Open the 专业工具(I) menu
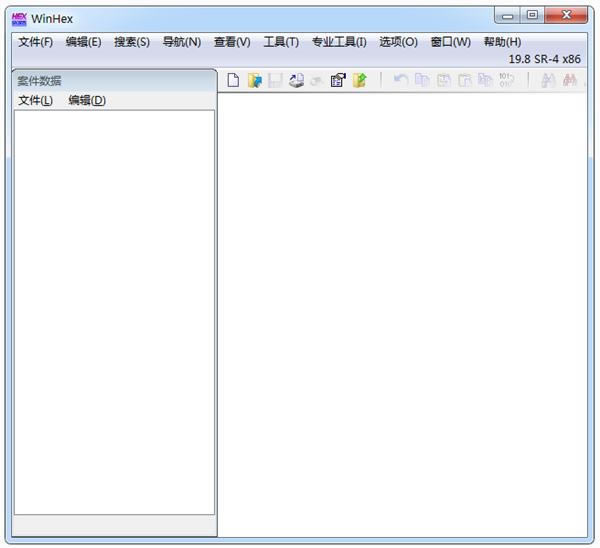Screen dimensions: 600x548 coord(339,42)
